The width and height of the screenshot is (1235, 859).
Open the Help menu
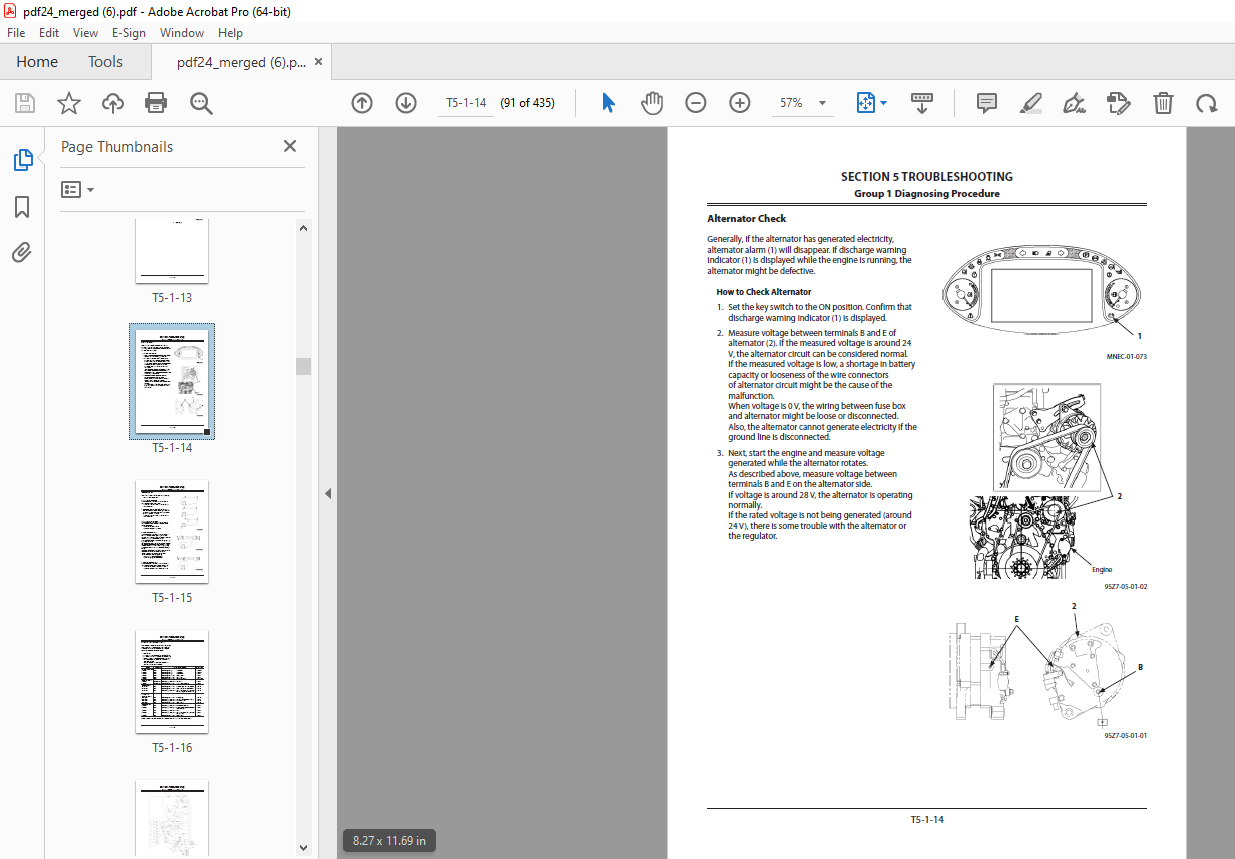[231, 32]
